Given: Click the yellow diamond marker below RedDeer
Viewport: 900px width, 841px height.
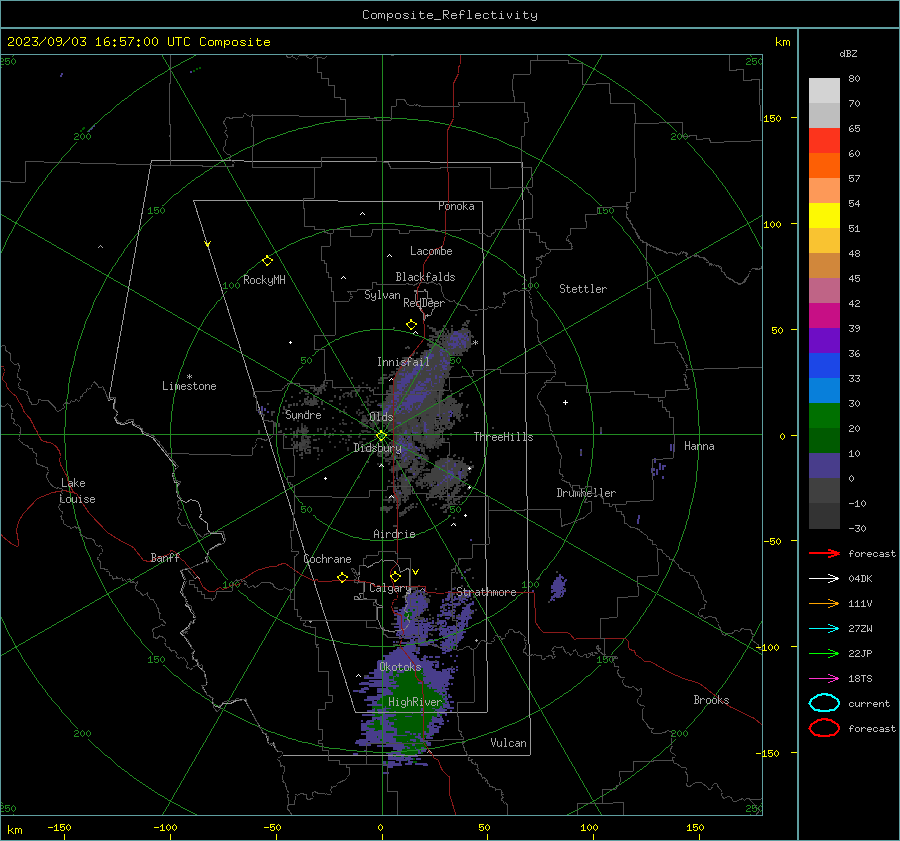Looking at the screenshot, I should click(411, 325).
